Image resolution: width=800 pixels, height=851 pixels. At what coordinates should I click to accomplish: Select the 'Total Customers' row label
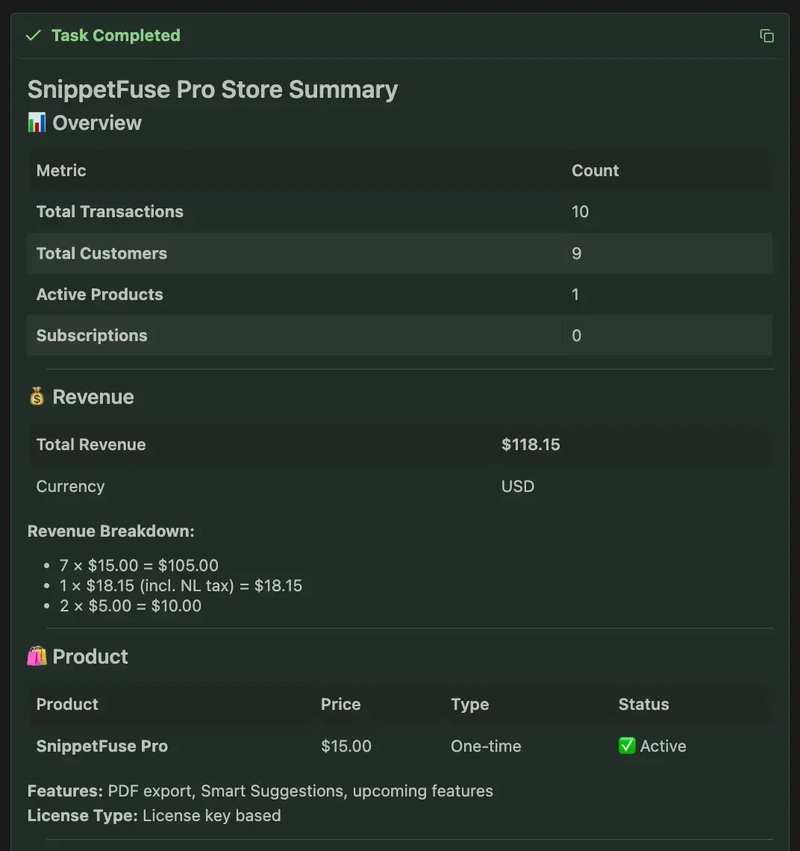click(101, 253)
